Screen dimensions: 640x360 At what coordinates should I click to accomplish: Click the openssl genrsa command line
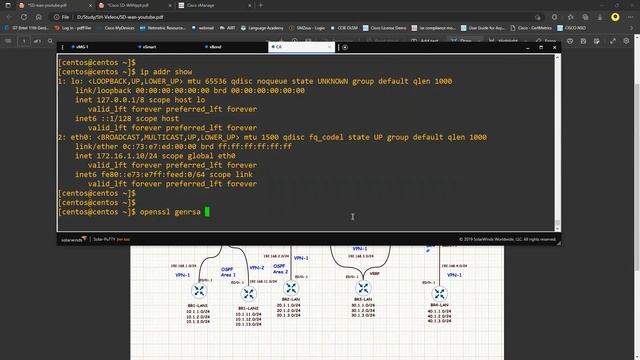(x=133, y=212)
